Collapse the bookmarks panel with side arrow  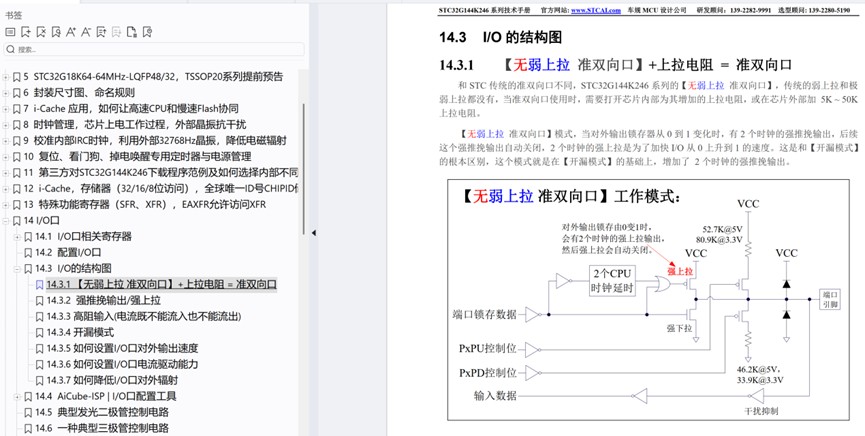313,233
